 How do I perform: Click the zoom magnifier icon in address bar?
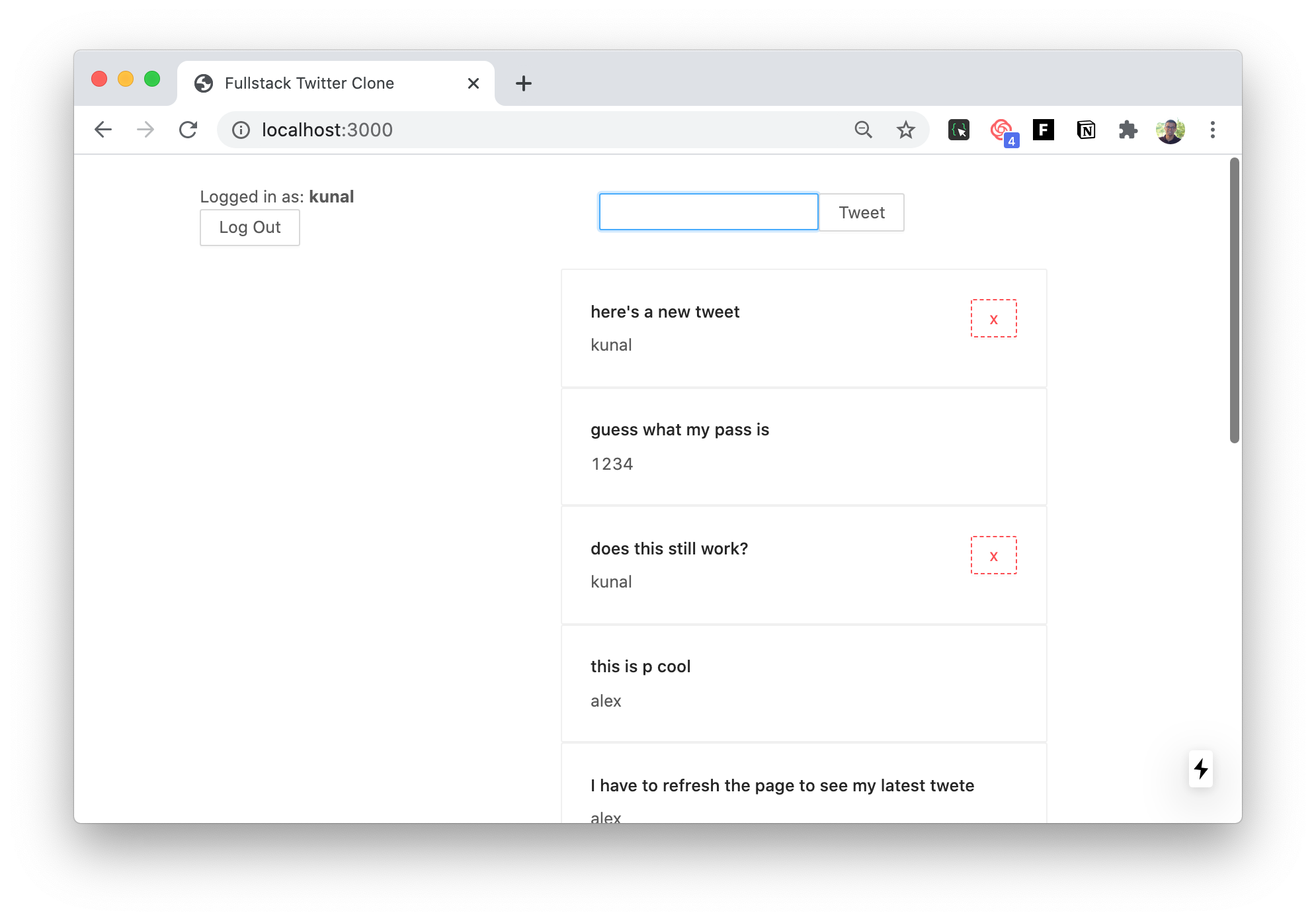click(864, 130)
